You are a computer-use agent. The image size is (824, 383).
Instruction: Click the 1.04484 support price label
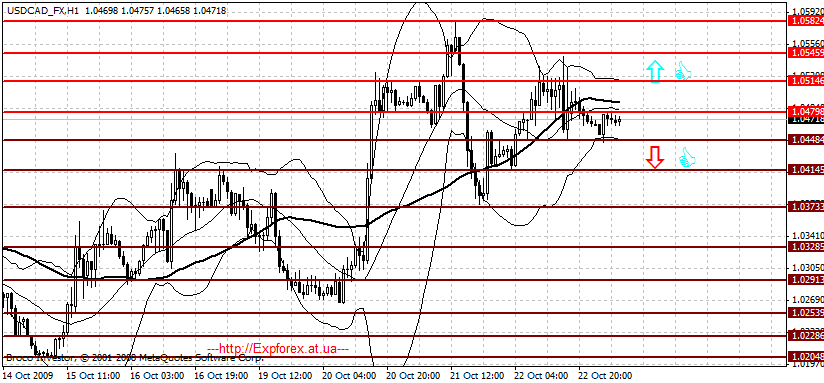tap(806, 140)
